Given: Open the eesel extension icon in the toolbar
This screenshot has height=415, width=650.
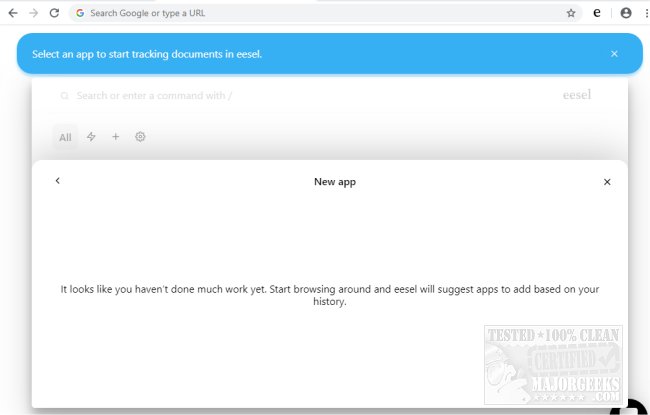Looking at the screenshot, I should [597, 13].
